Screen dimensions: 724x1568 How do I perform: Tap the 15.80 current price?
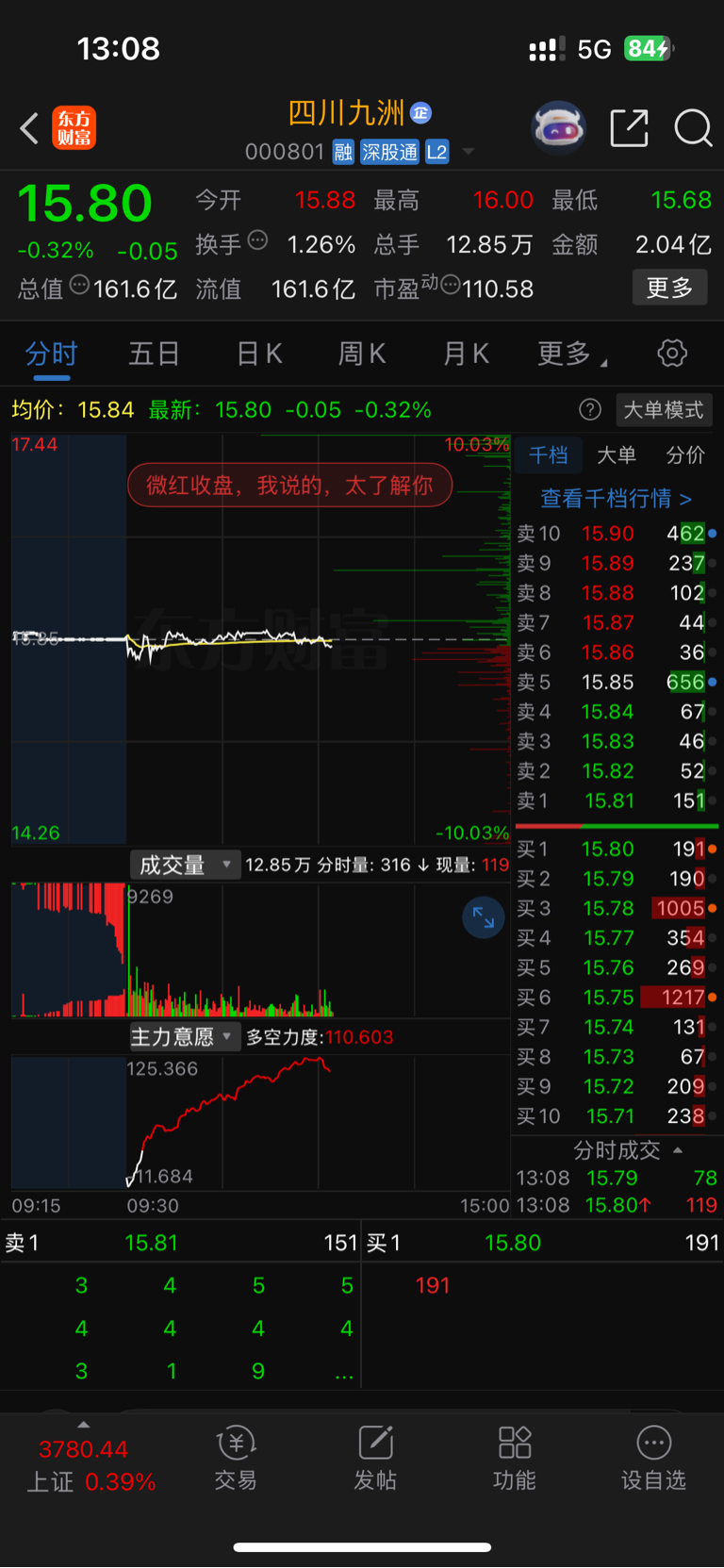click(x=85, y=203)
